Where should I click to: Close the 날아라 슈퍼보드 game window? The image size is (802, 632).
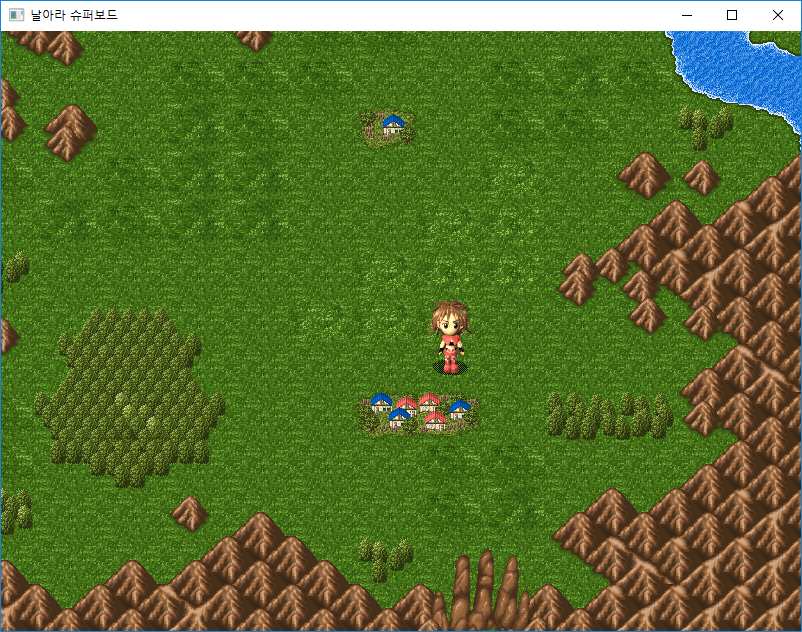777,15
